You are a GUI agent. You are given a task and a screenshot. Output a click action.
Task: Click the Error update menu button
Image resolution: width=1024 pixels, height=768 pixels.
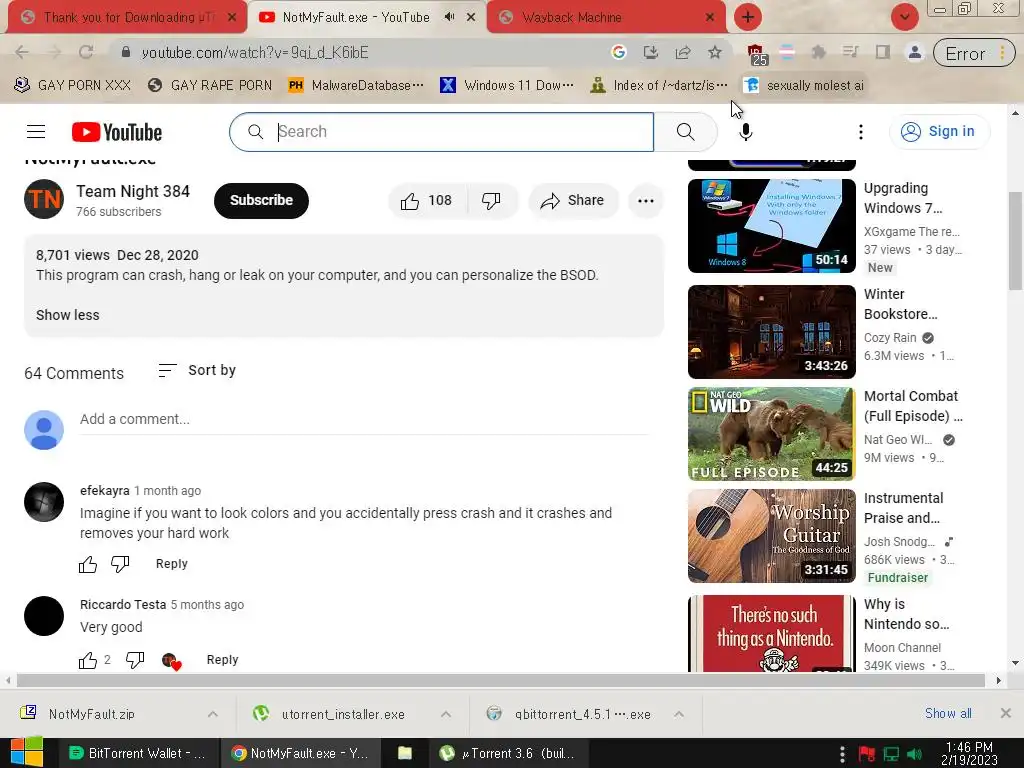pos(973,53)
